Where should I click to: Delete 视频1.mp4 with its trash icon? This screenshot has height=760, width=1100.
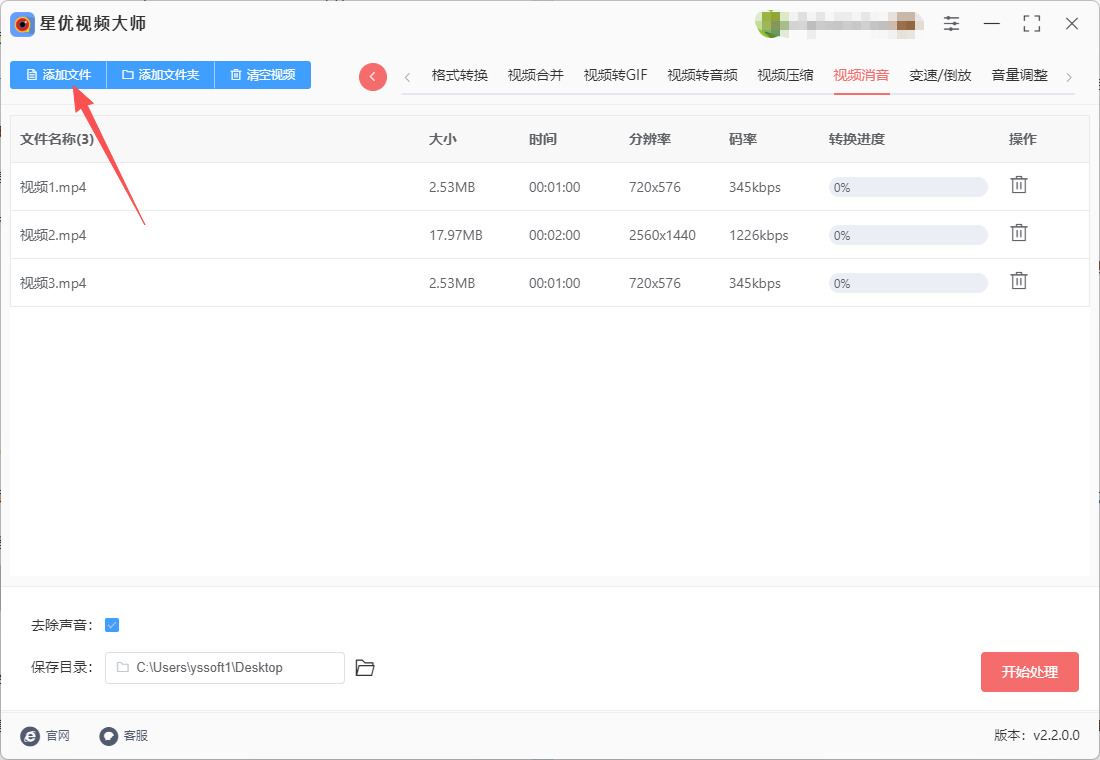tap(1018, 185)
